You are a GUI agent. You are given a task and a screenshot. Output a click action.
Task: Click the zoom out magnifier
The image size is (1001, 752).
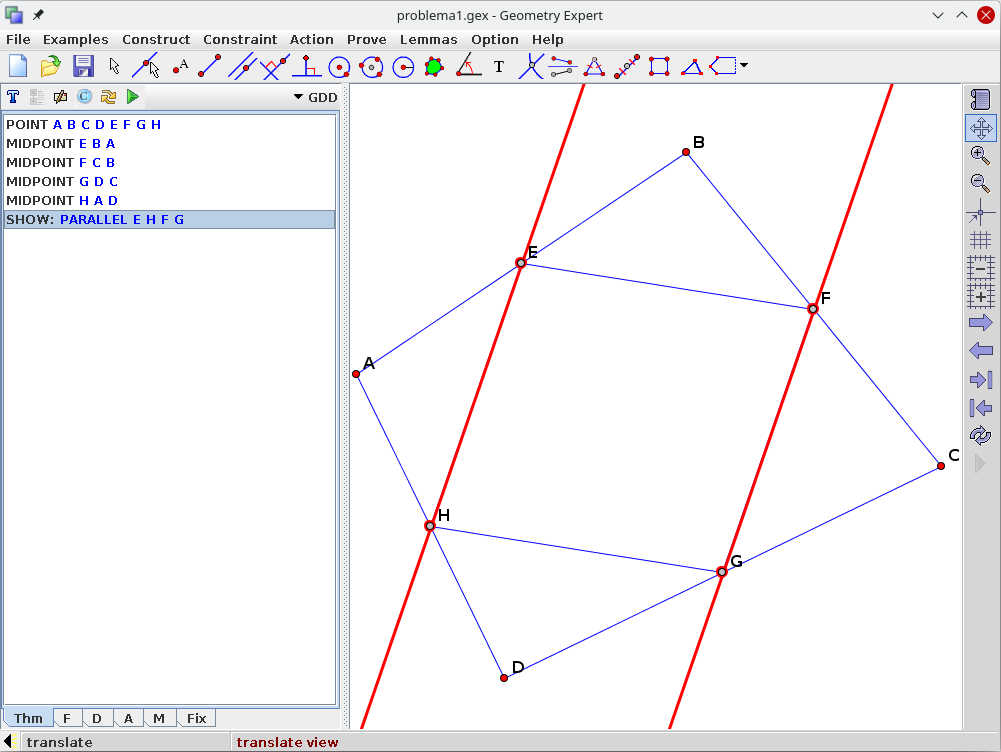(981, 183)
